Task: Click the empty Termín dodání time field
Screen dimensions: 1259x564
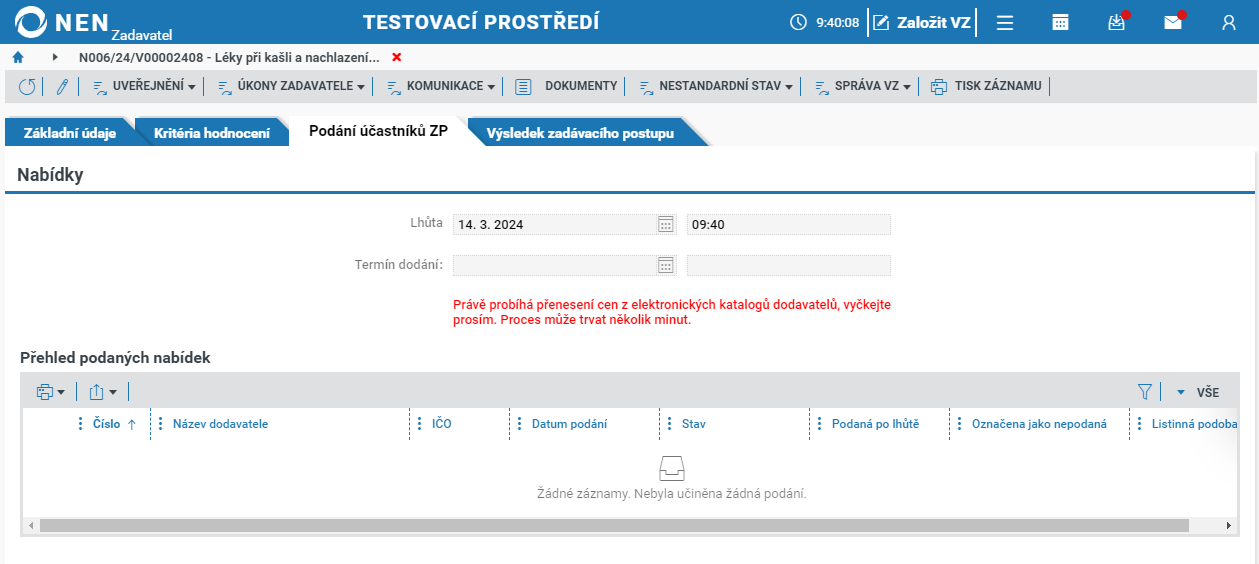Action: click(789, 265)
